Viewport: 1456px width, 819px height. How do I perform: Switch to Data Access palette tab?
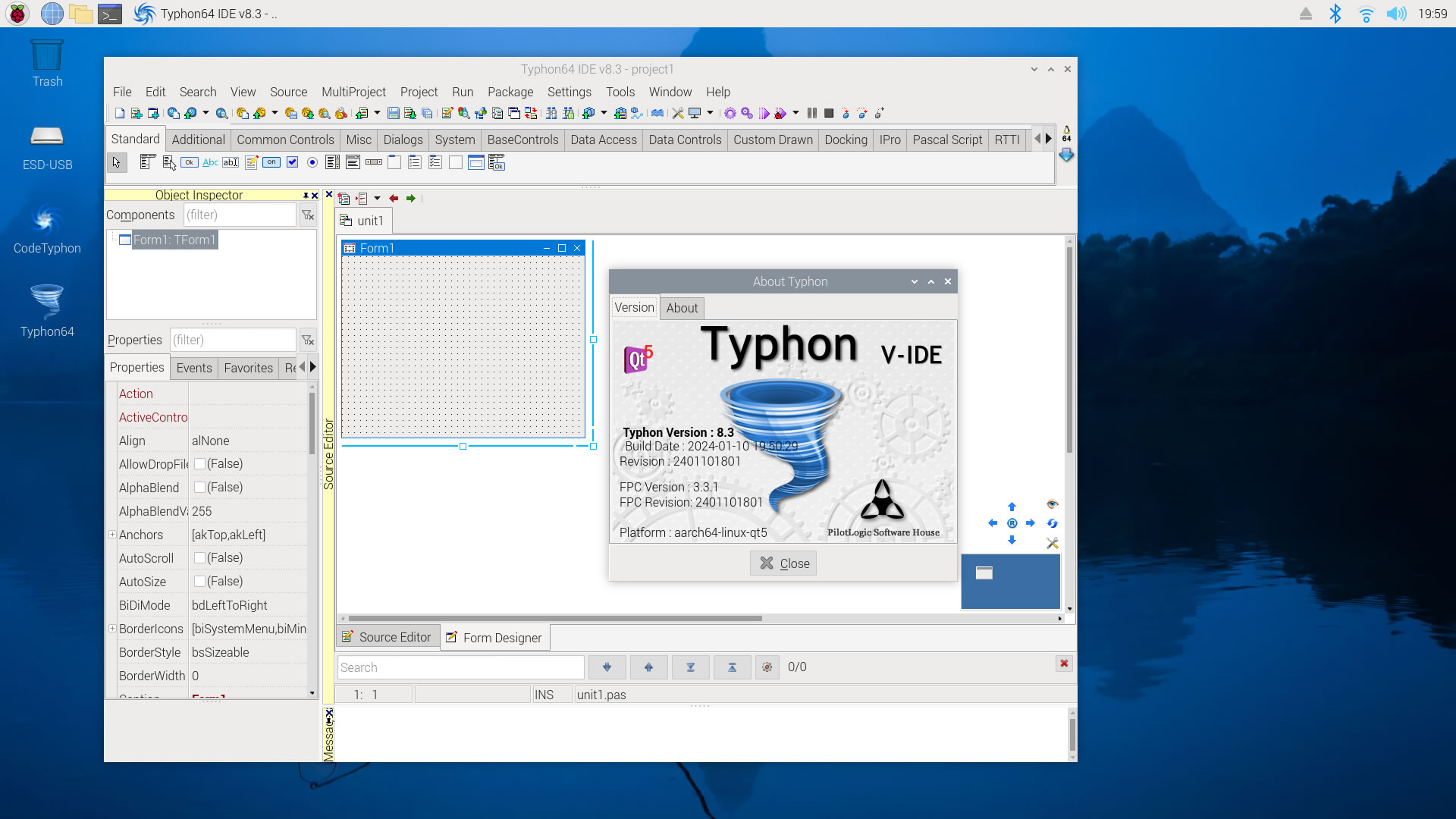coord(604,140)
